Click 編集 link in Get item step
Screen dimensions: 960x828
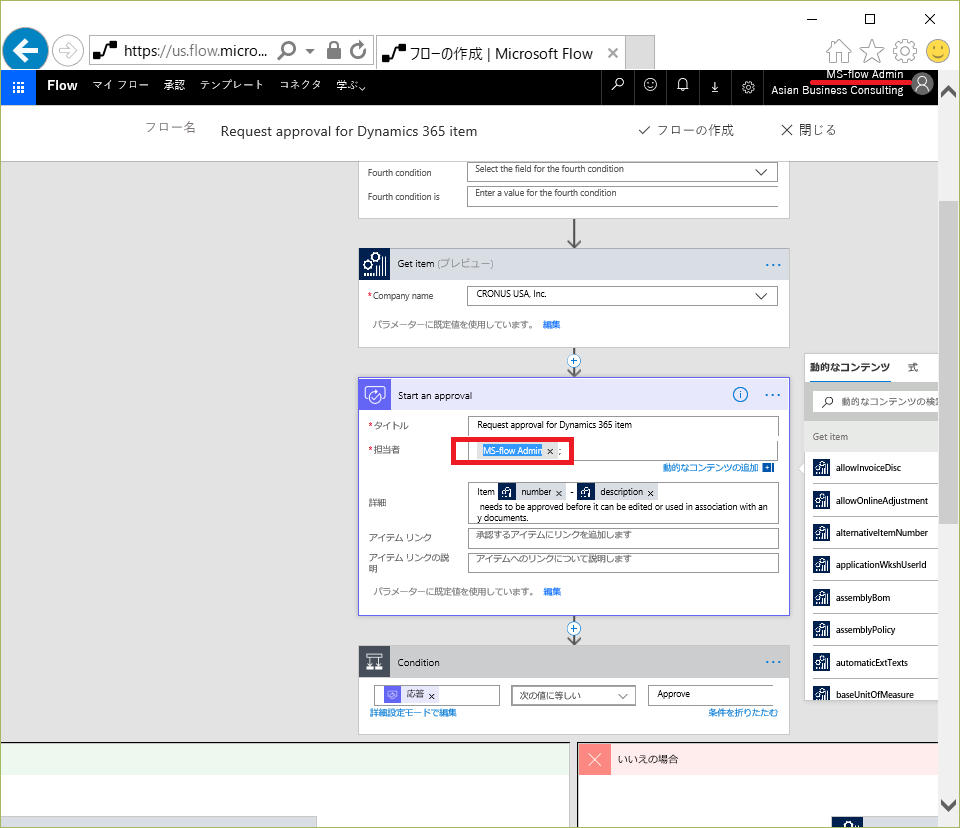(551, 325)
